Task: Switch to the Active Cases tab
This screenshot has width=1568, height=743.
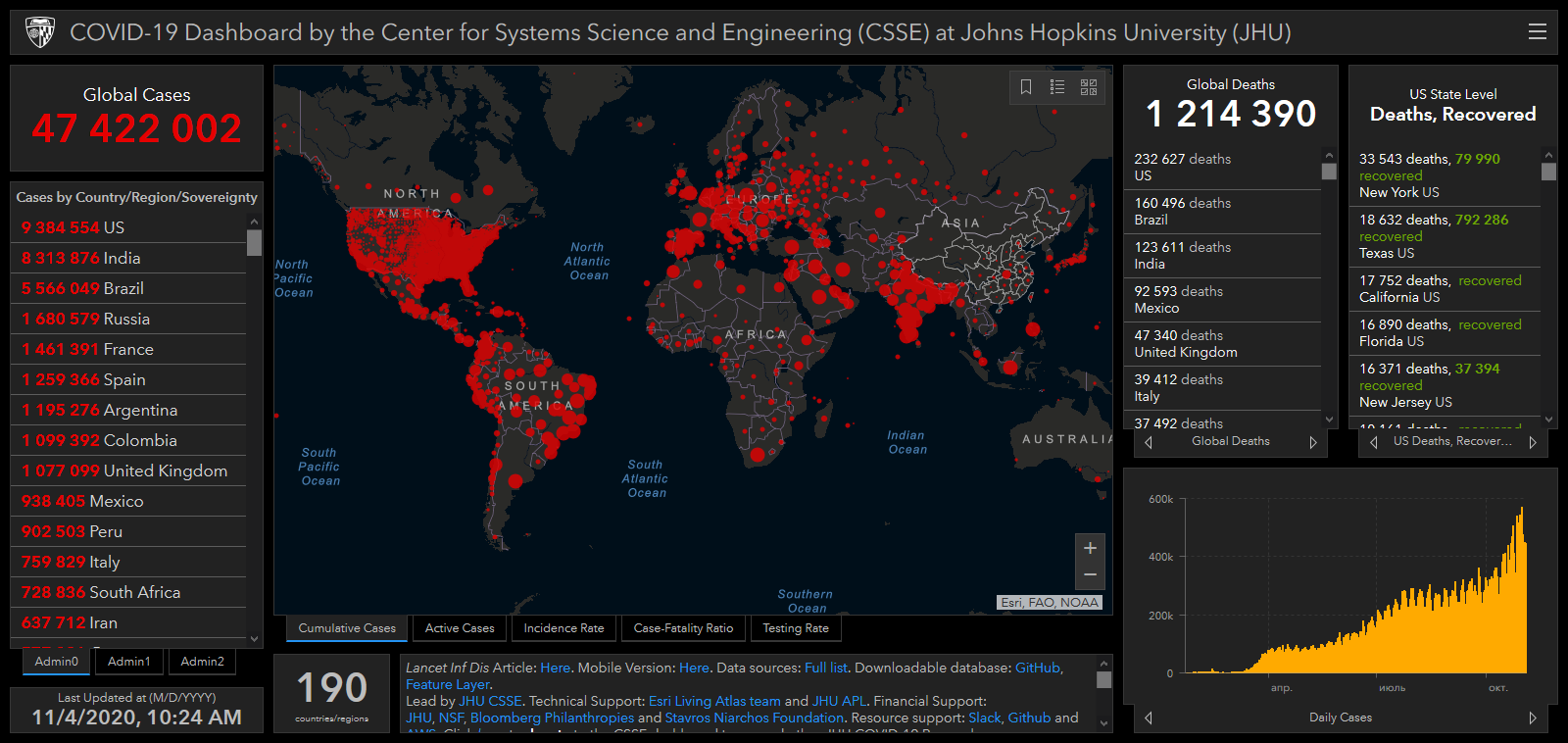Action: pos(460,628)
